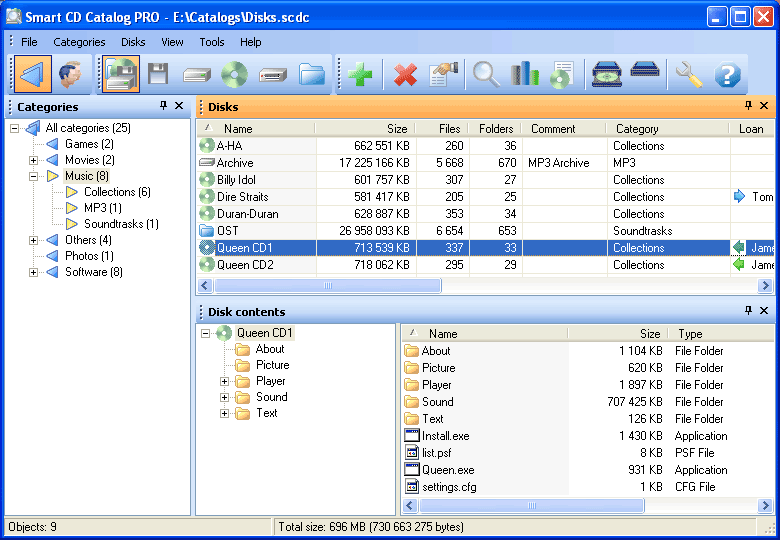
Task: Open search with the magnifying glass icon
Action: click(486, 75)
